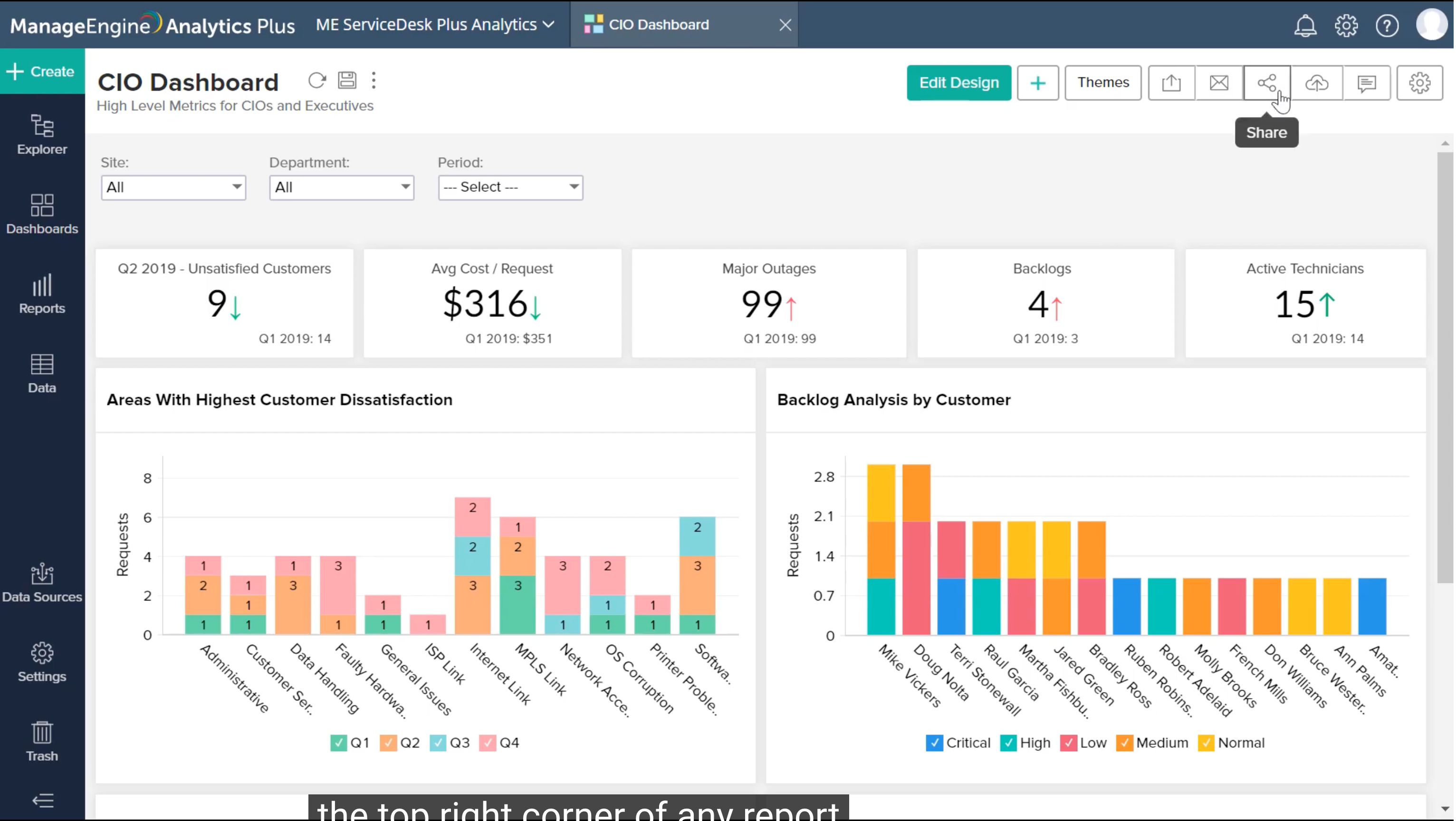Open the Comments icon
The width and height of the screenshot is (1456, 821).
click(1366, 83)
